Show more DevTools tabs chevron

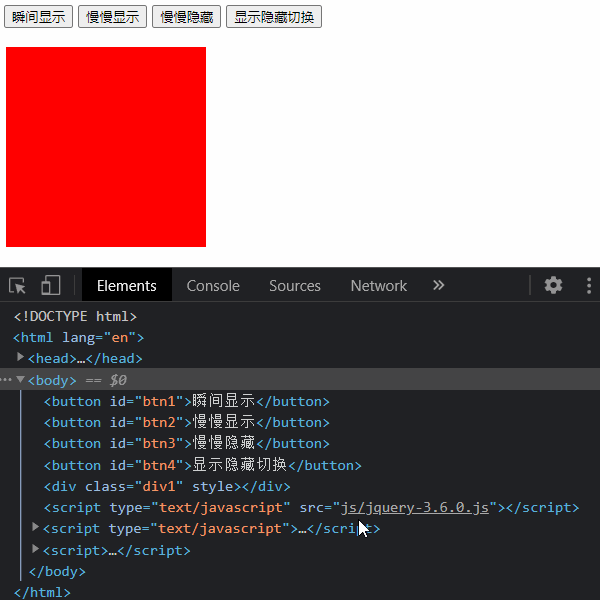point(439,285)
